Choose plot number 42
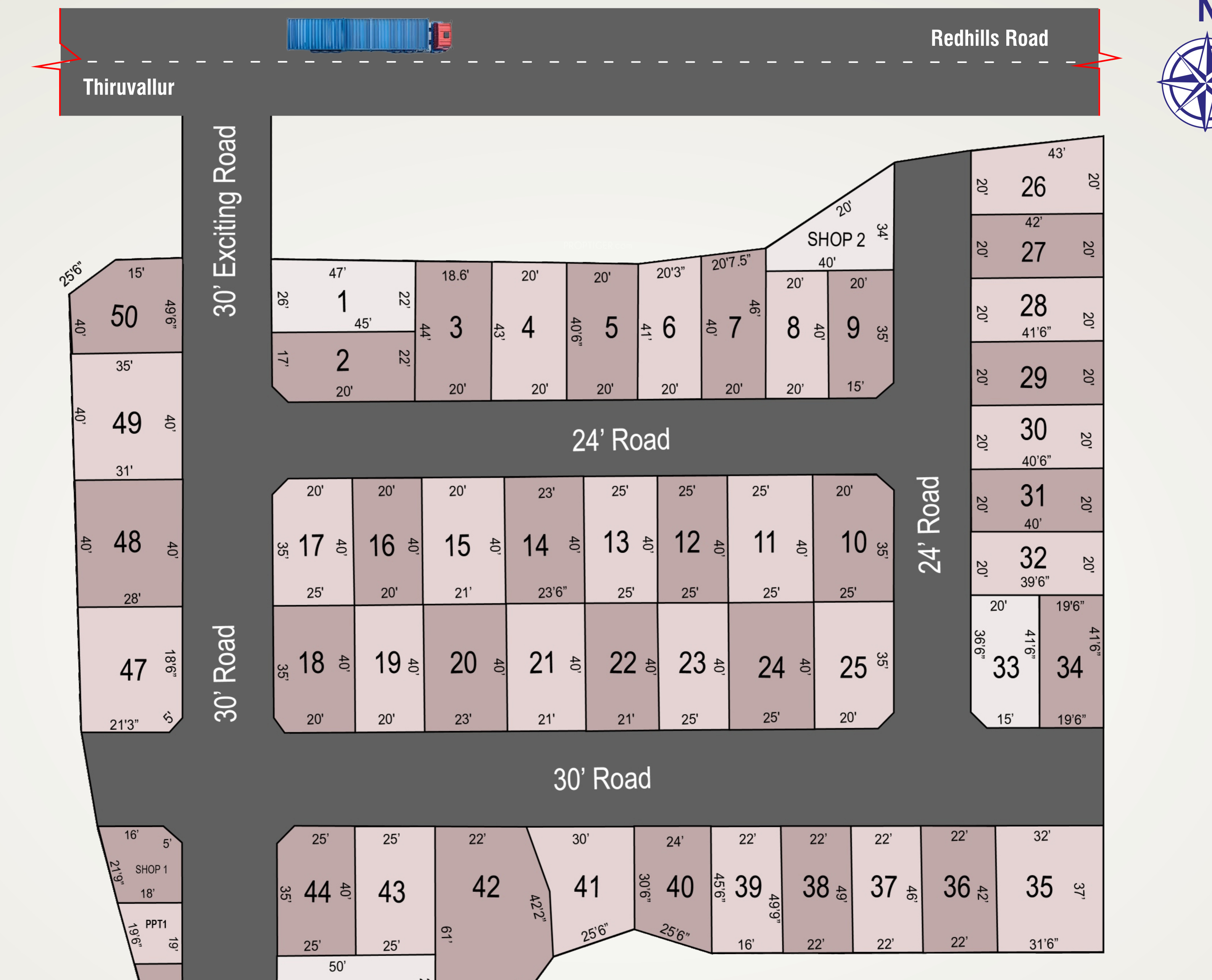Image resolution: width=1212 pixels, height=980 pixels. [485, 886]
